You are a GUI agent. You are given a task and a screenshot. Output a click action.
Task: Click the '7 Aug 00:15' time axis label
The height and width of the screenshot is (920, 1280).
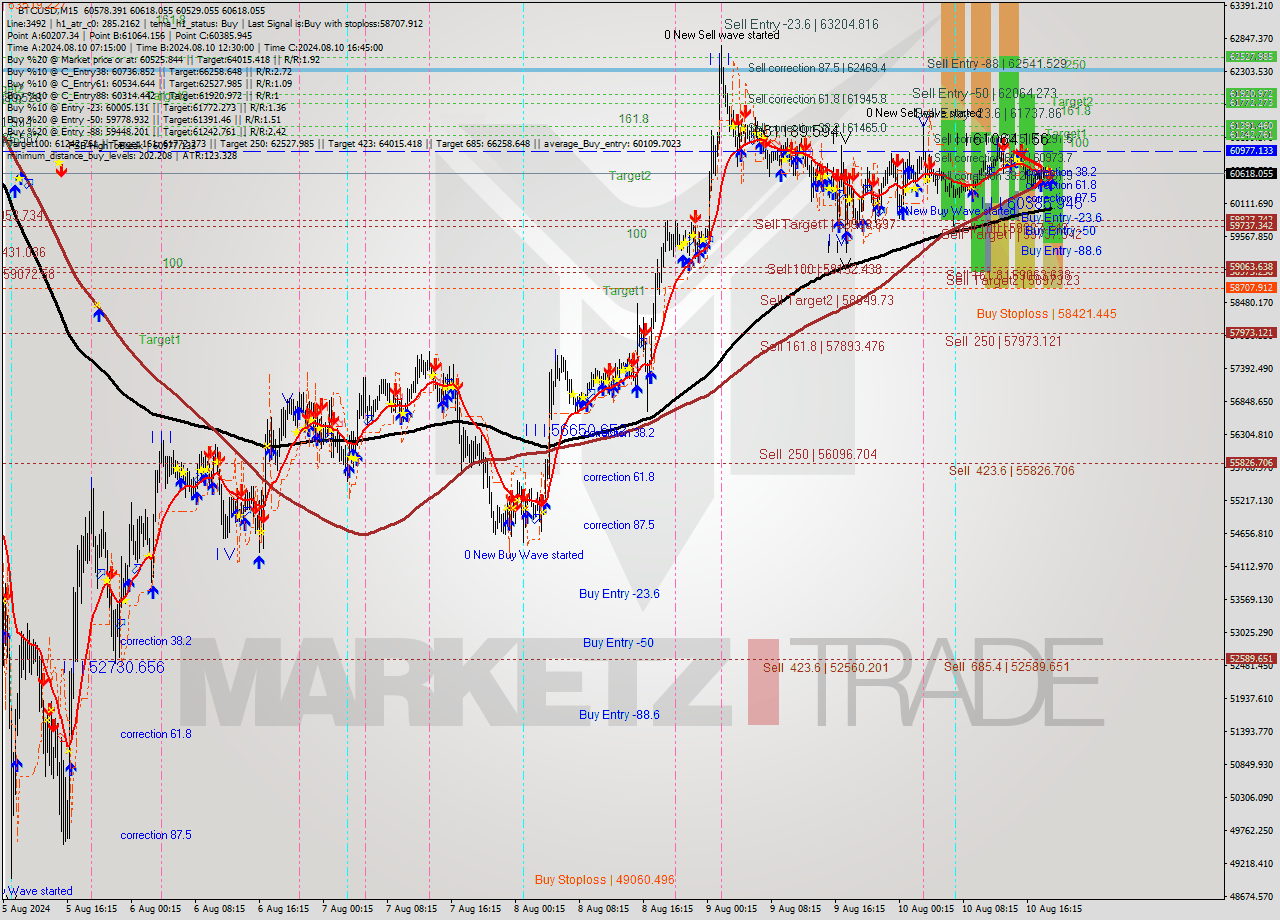347,910
